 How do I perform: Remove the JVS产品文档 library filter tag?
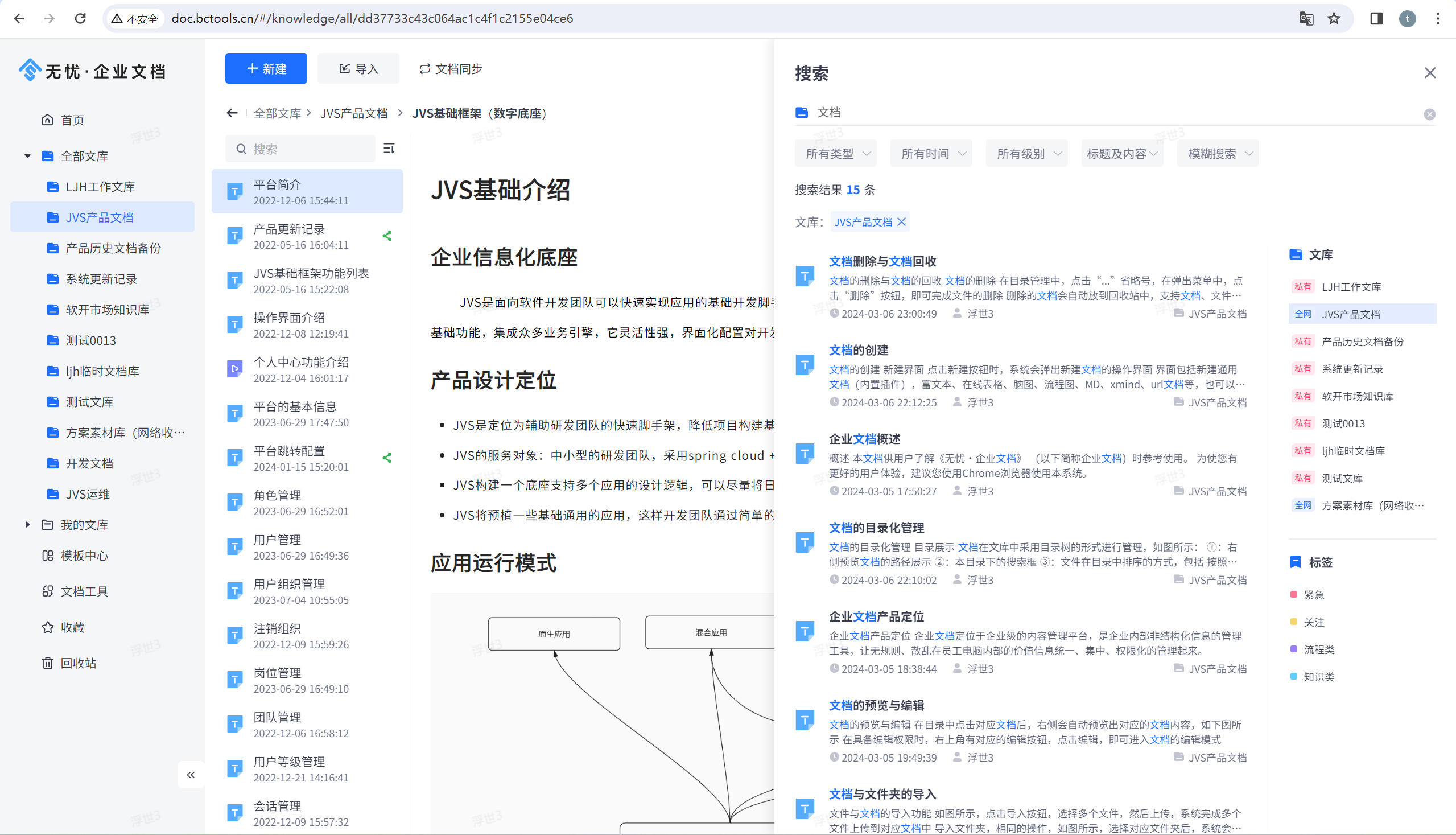(902, 222)
